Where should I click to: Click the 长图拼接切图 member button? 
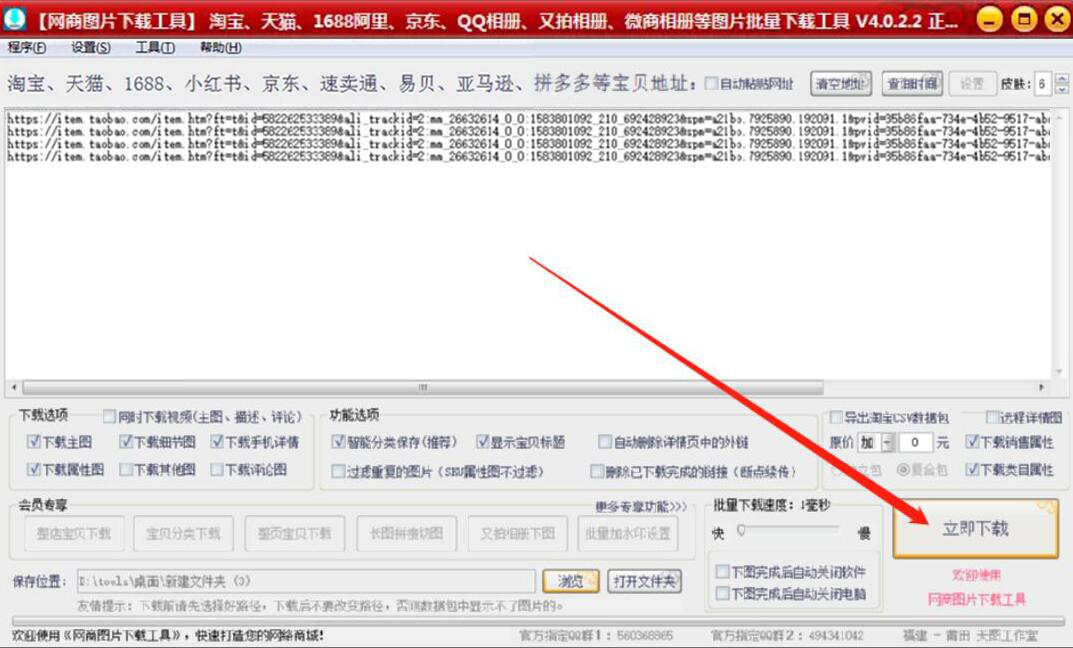pyautogui.click(x=406, y=534)
